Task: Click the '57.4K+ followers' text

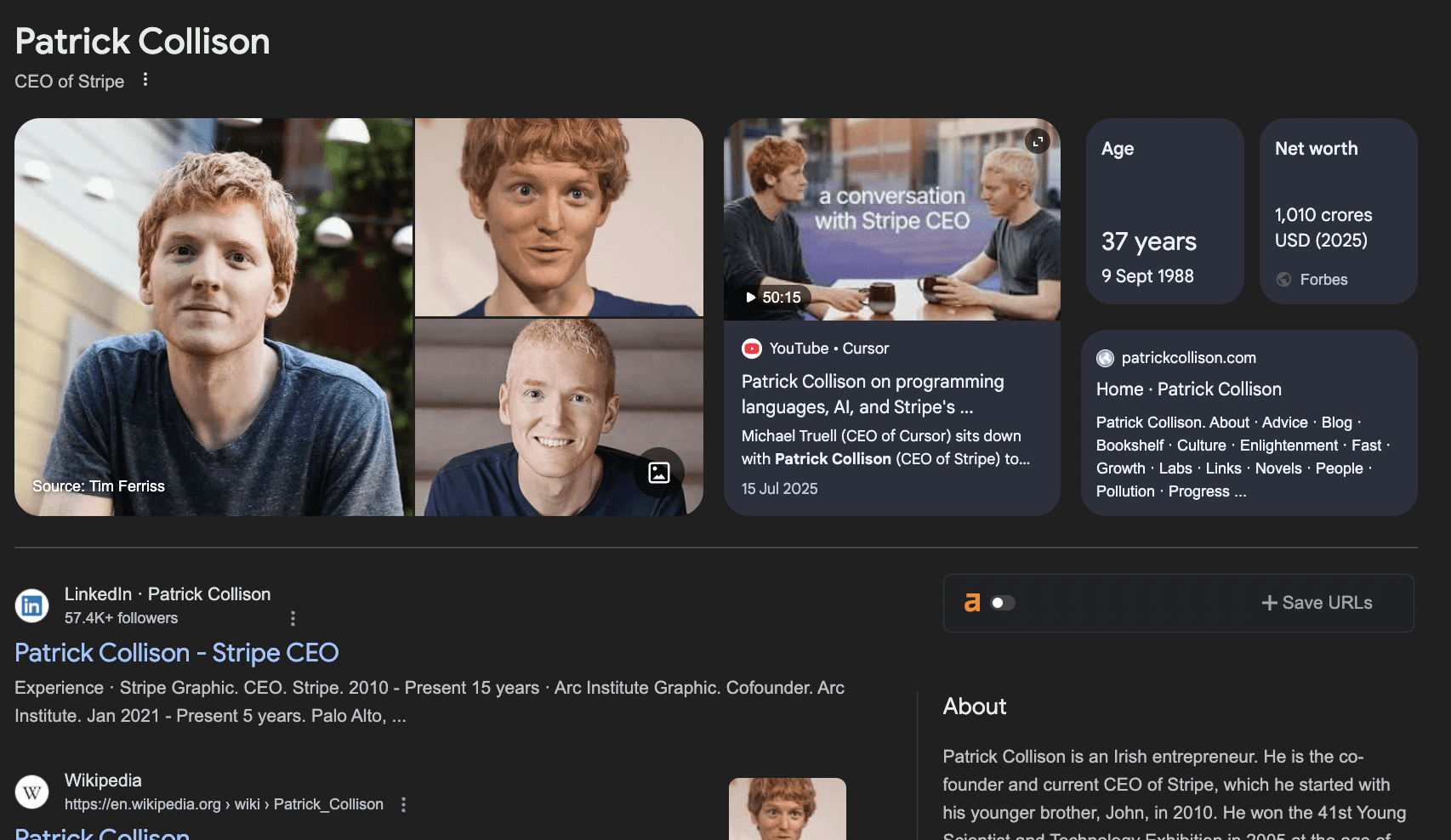Action: pos(122,618)
